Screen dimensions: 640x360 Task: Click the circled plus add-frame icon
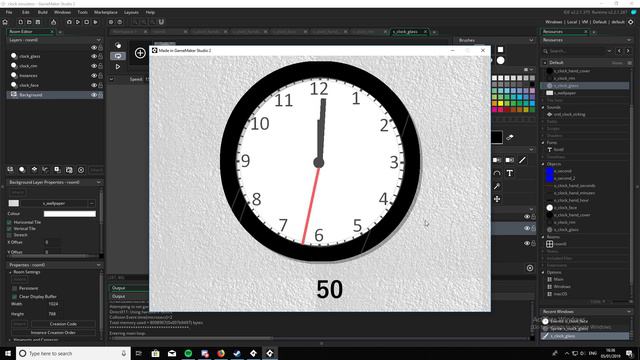coord(140,53)
